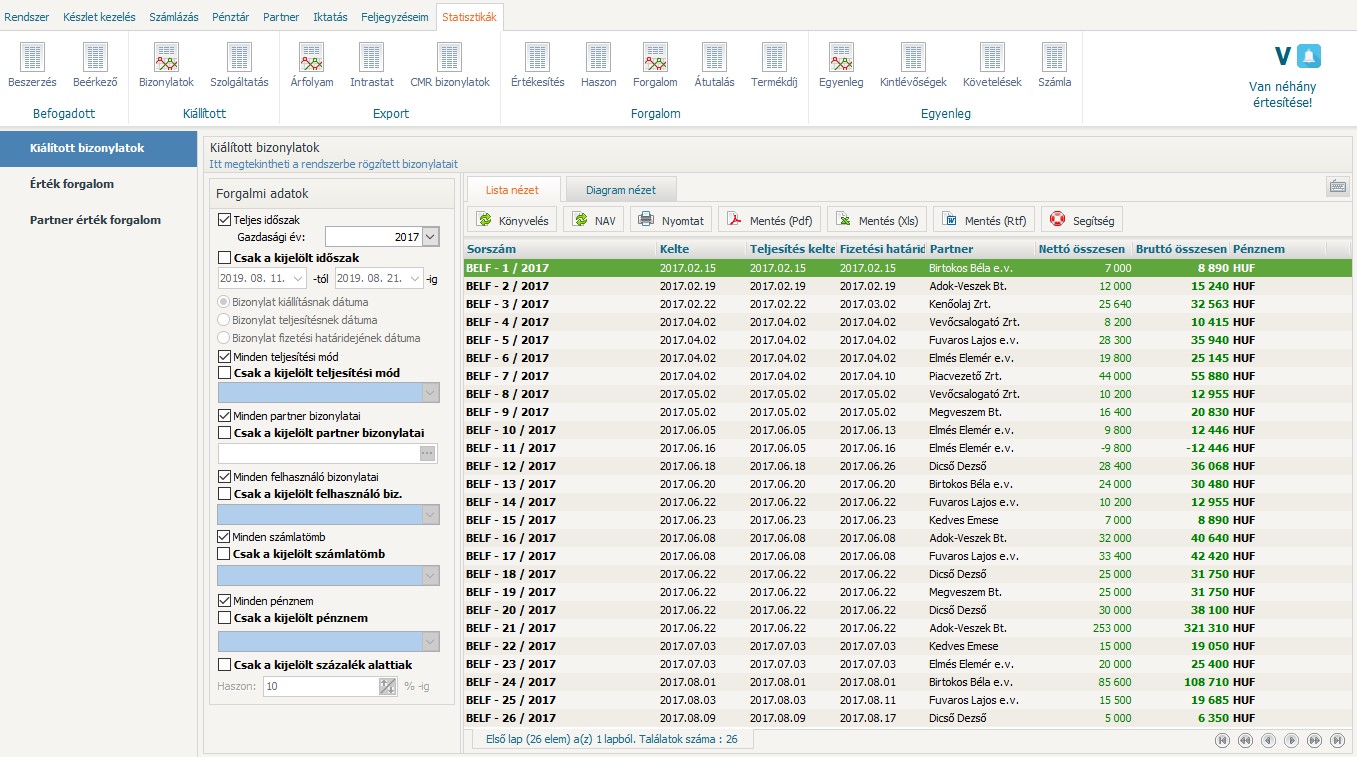Select row BELF - 11 / 2017
The width and height of the screenshot is (1357, 757).
pos(907,448)
